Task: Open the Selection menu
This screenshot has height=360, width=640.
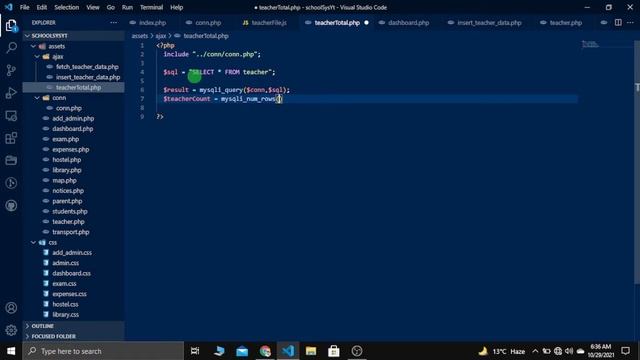Action: (67, 7)
